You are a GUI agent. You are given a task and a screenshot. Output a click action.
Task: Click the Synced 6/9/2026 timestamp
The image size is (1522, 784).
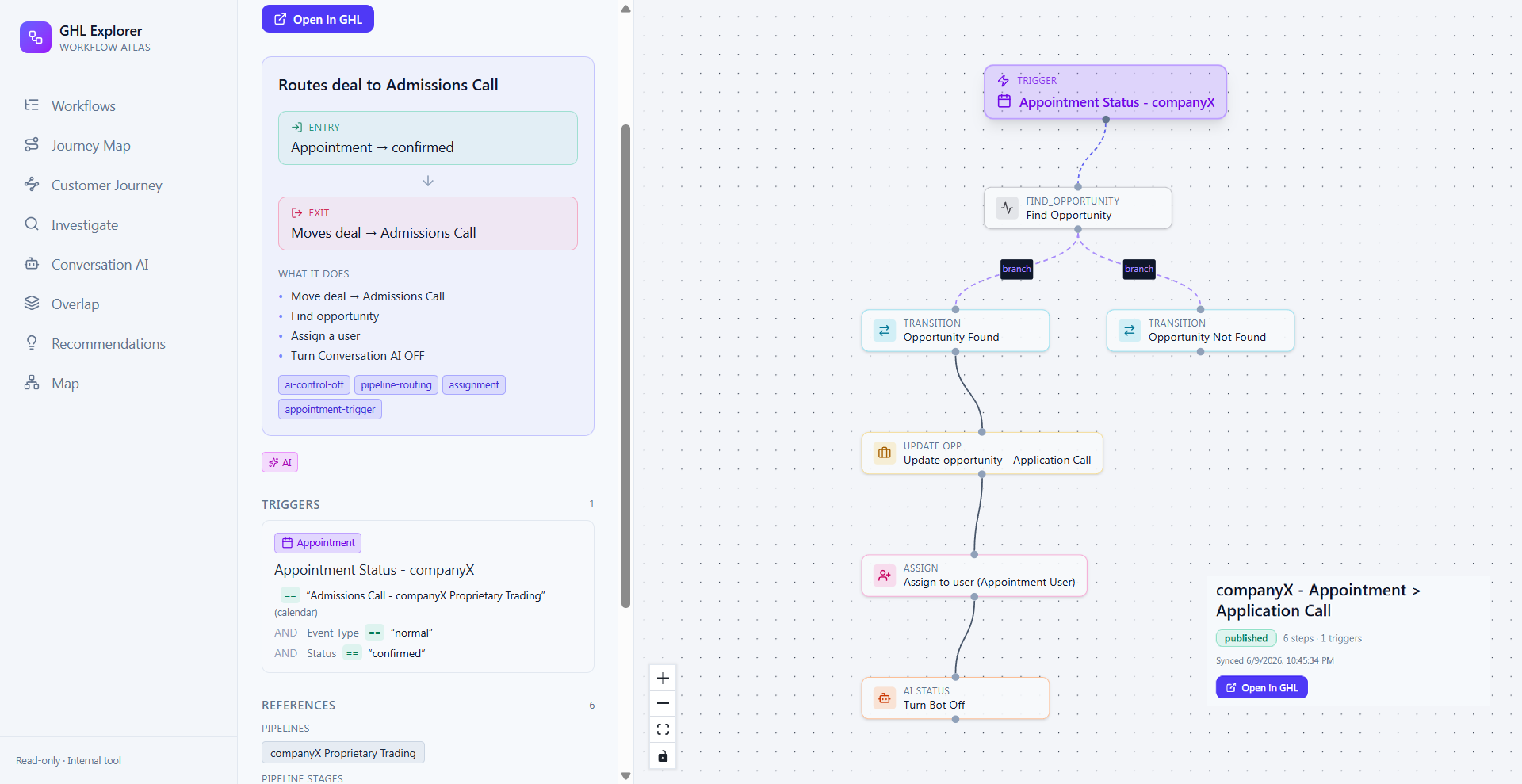(1275, 660)
